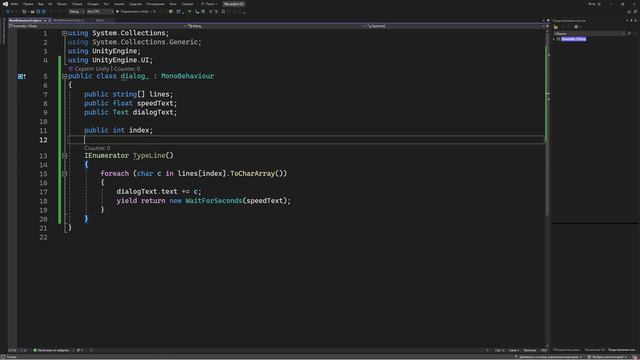Open the Правка menu
The image size is (640, 360).
(x=28, y=4)
